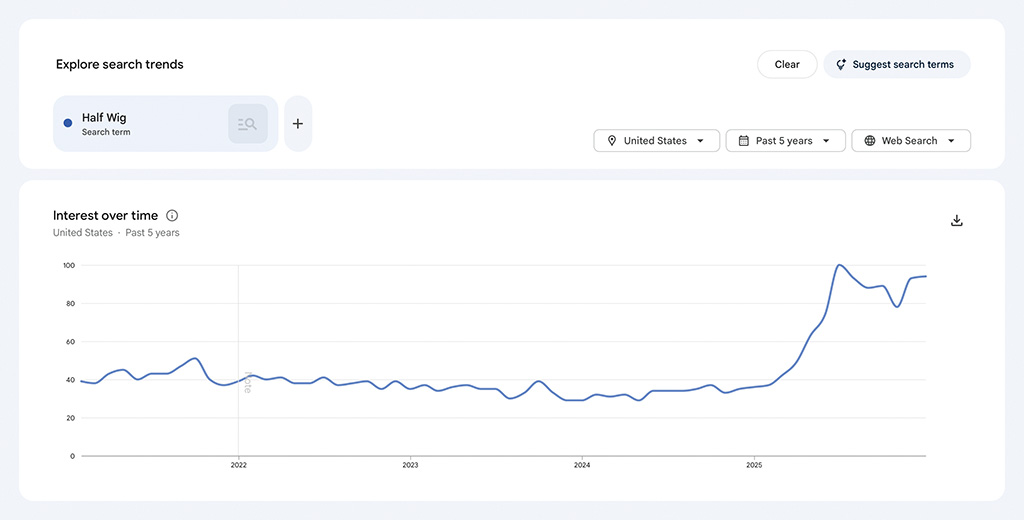Select the Half Wig search term text

click(104, 118)
